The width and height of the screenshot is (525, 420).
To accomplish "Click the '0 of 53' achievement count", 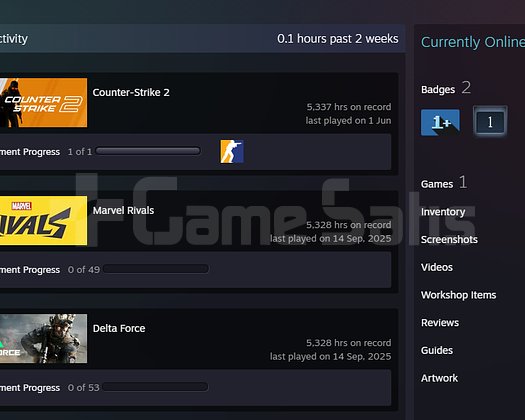I will click(84, 388).
